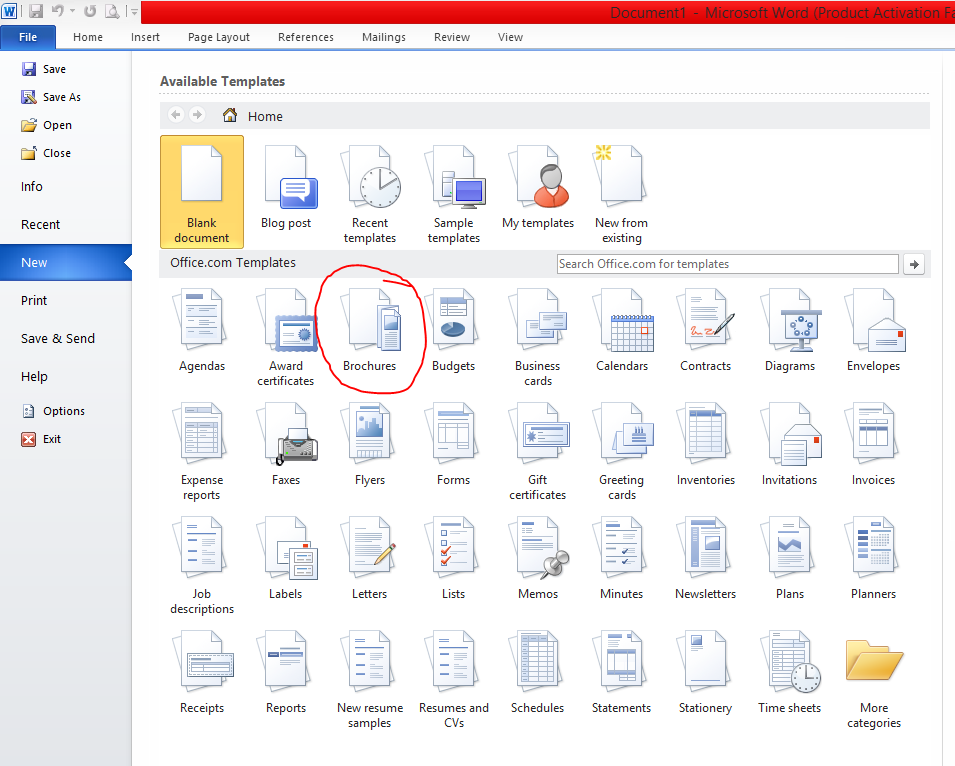Open Gift certificates templates
955x766 pixels.
click(538, 452)
